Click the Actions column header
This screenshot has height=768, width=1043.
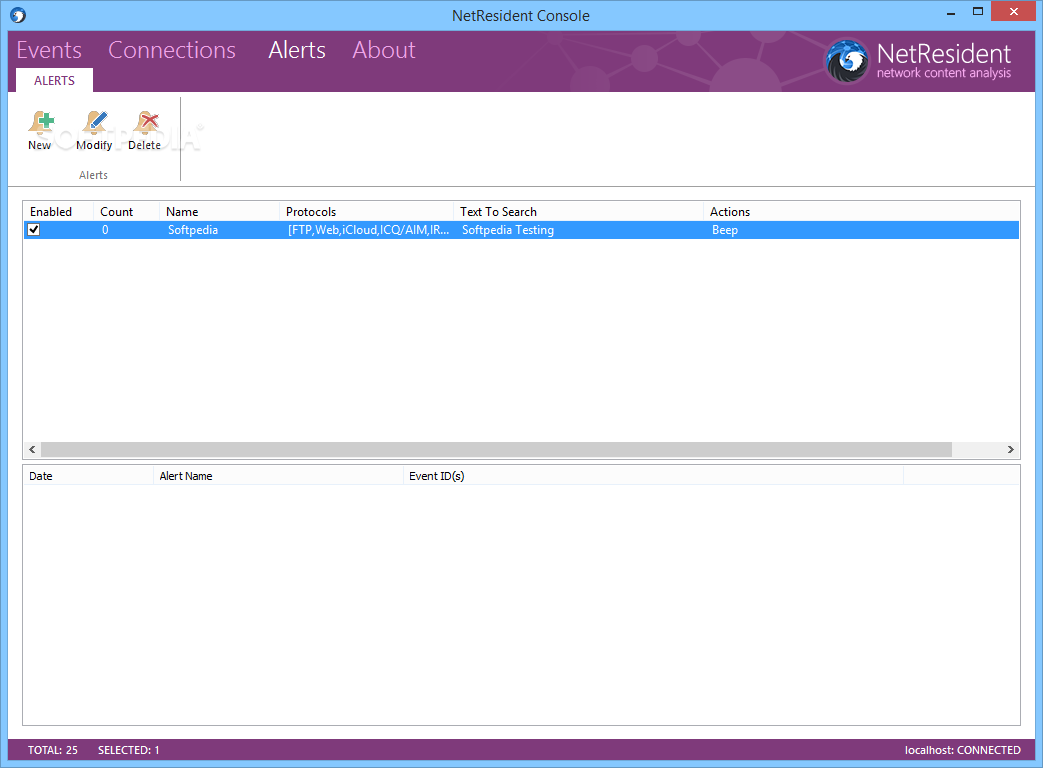click(861, 211)
